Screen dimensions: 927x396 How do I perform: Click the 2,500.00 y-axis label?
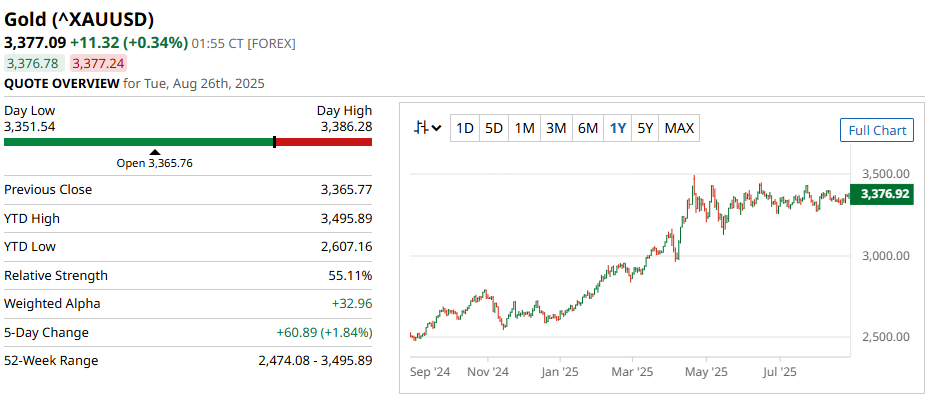tap(885, 337)
